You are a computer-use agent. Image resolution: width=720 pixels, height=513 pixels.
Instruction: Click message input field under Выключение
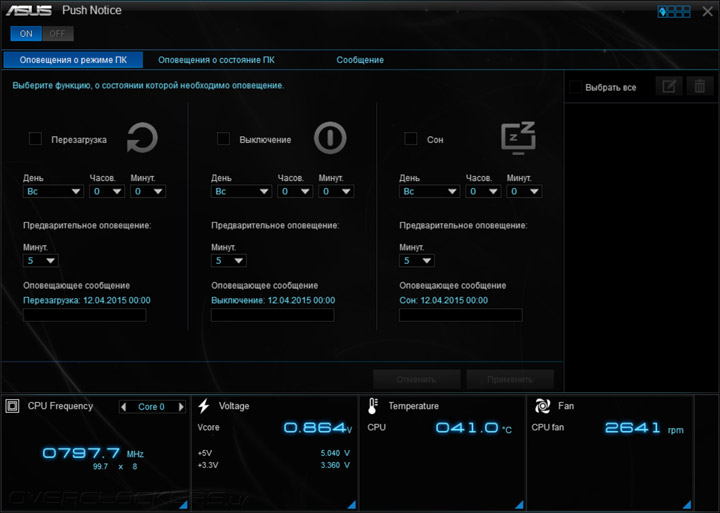[273, 315]
